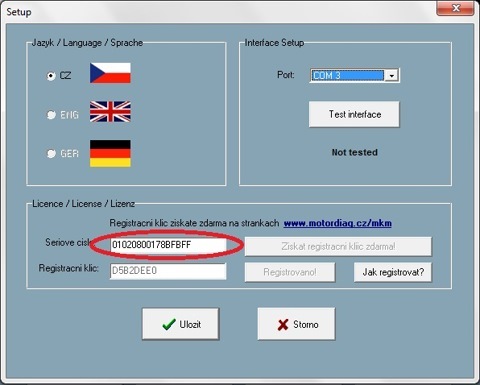The height and width of the screenshot is (385, 480).
Task: Click the Jak registrovat? button
Action: (x=393, y=272)
